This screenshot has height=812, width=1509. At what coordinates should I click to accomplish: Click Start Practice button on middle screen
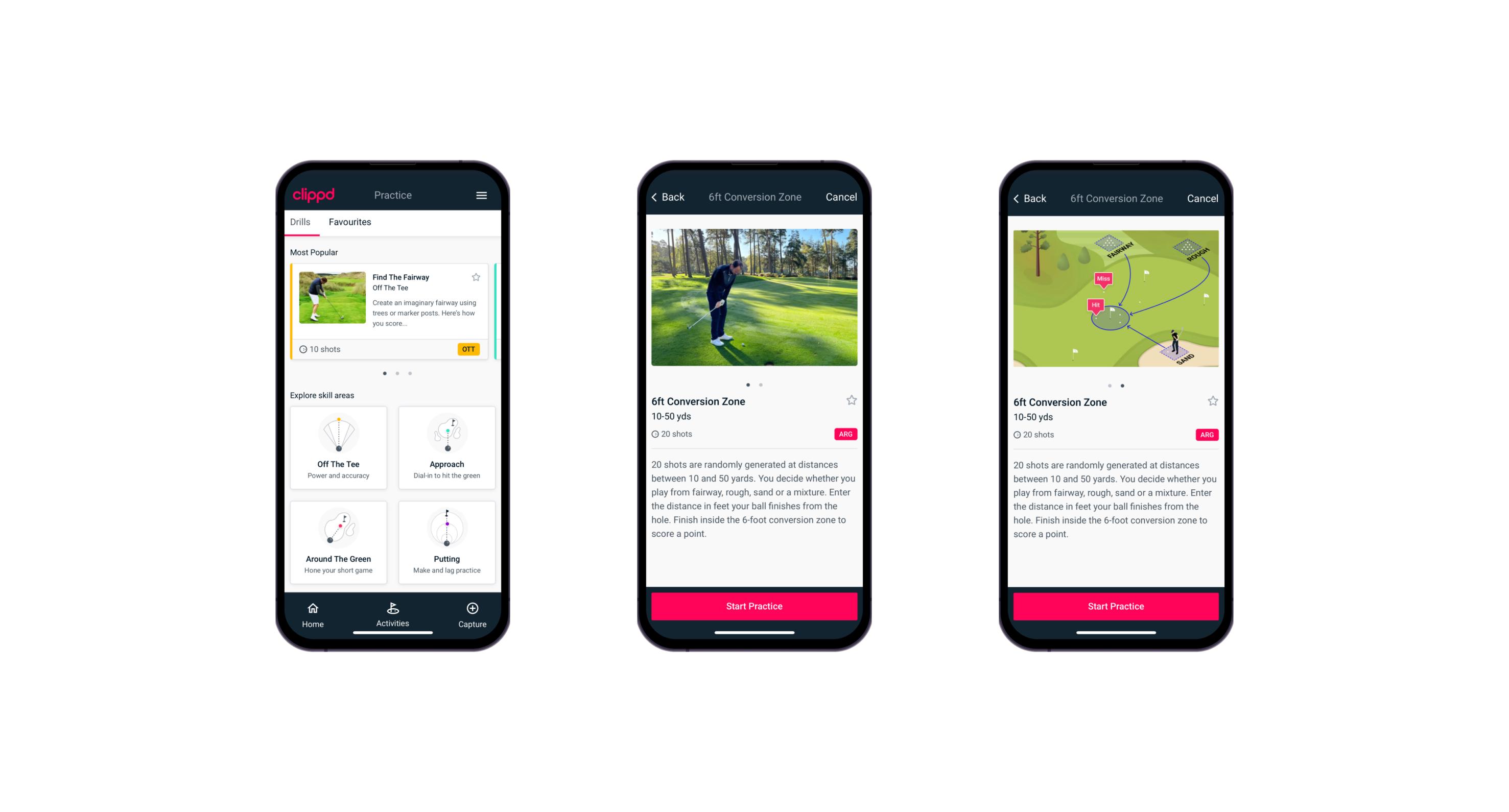[754, 607]
